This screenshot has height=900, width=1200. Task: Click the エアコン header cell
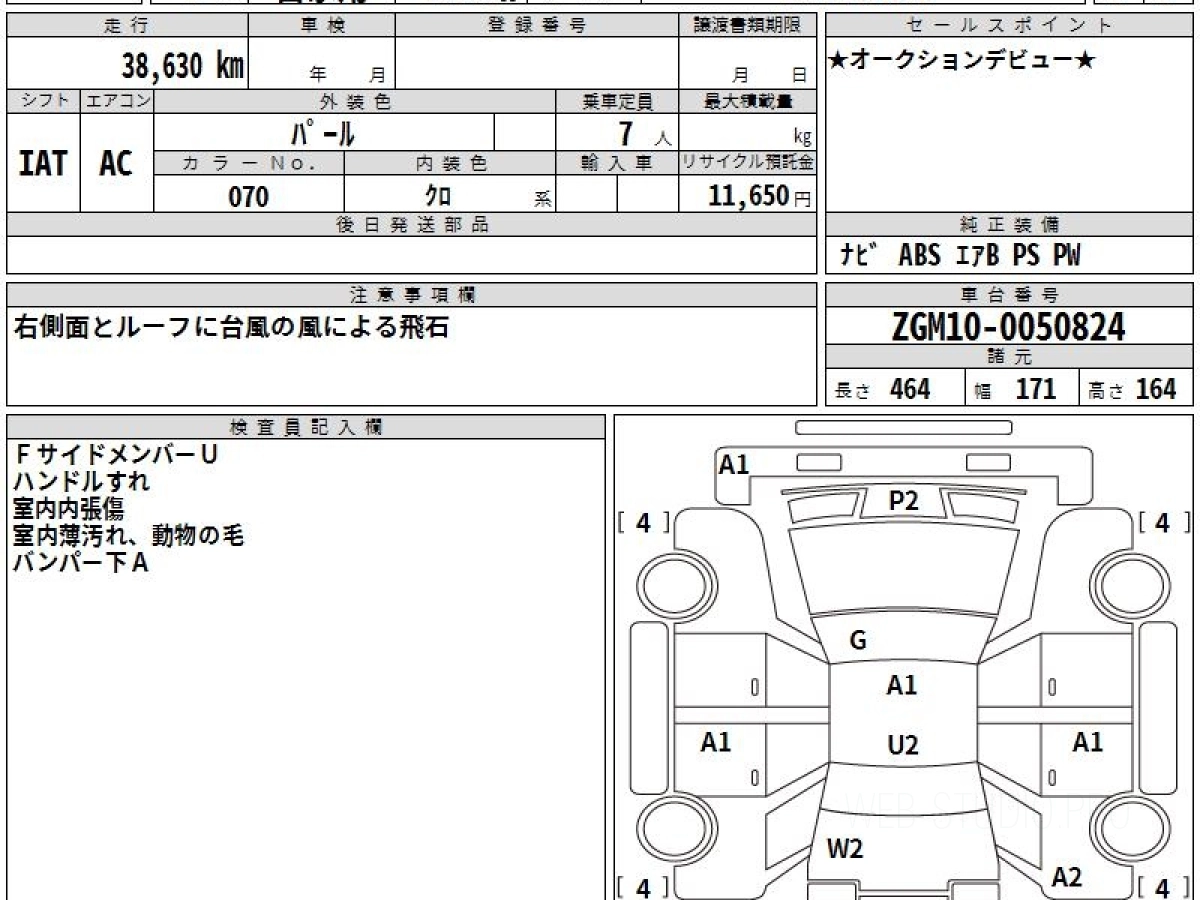[x=117, y=101]
